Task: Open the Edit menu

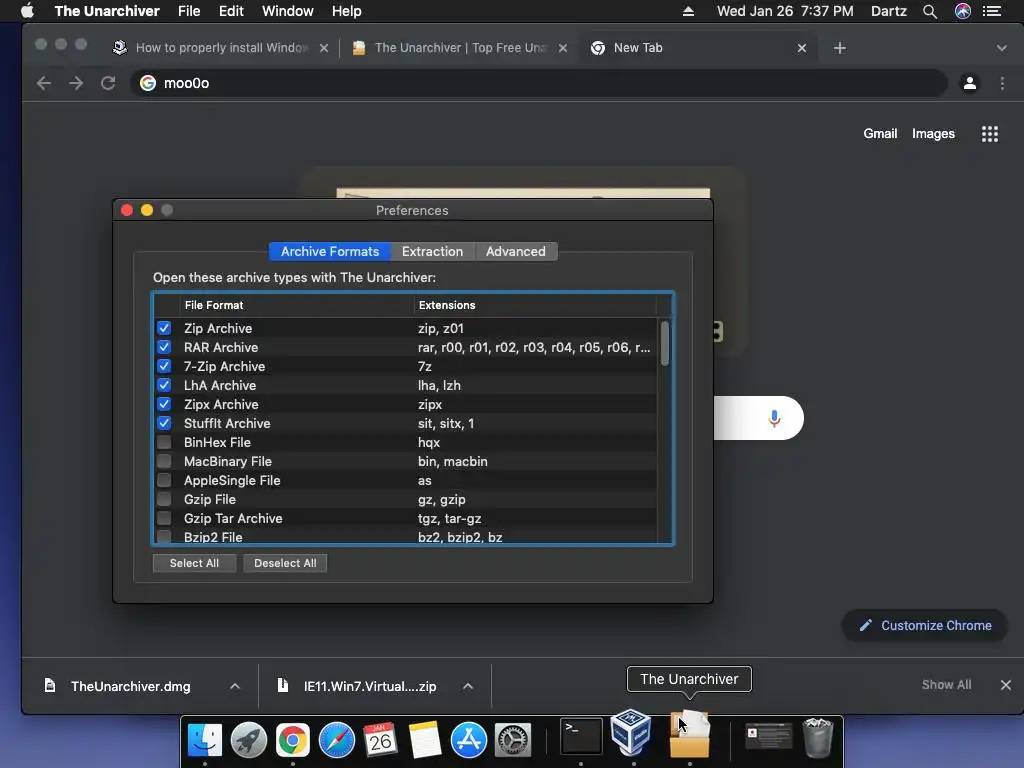Action: tap(231, 11)
